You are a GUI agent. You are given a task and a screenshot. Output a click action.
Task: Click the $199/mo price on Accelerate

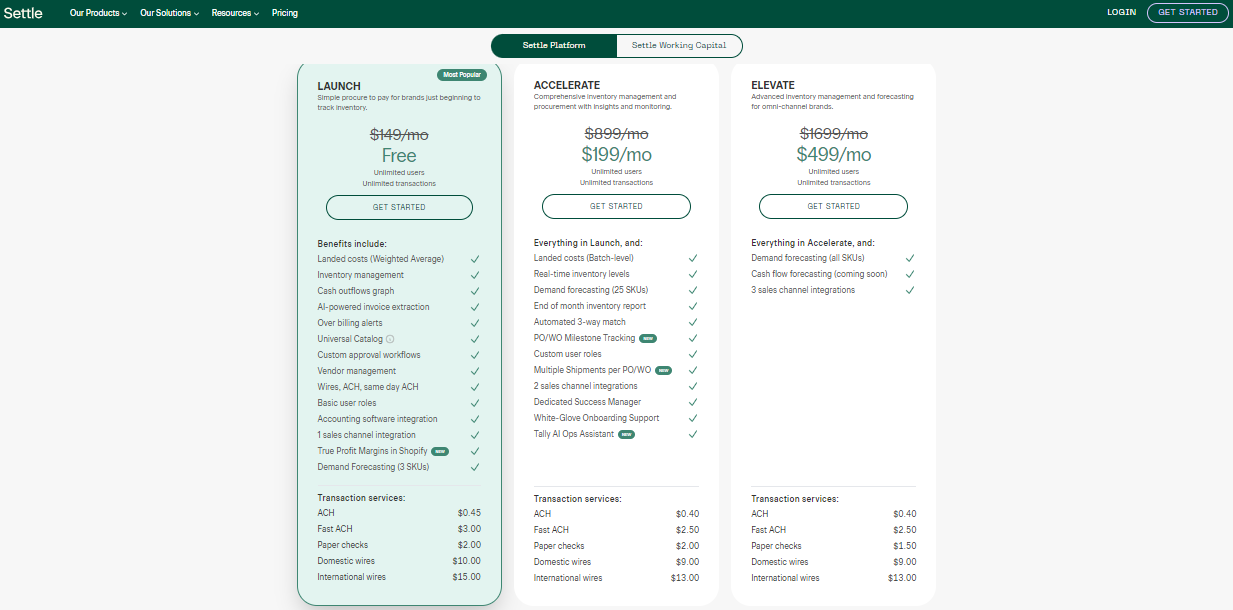click(x=616, y=154)
